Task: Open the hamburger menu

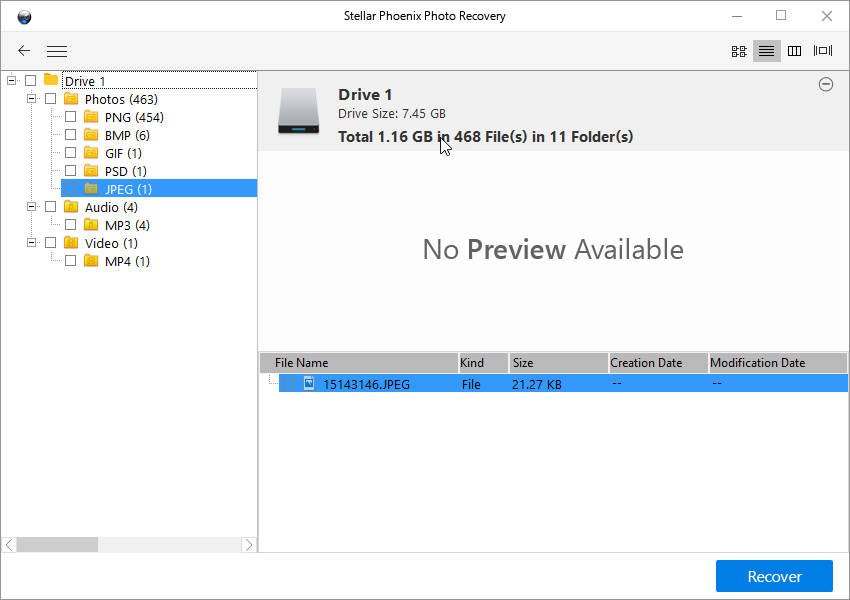Action: [x=57, y=51]
